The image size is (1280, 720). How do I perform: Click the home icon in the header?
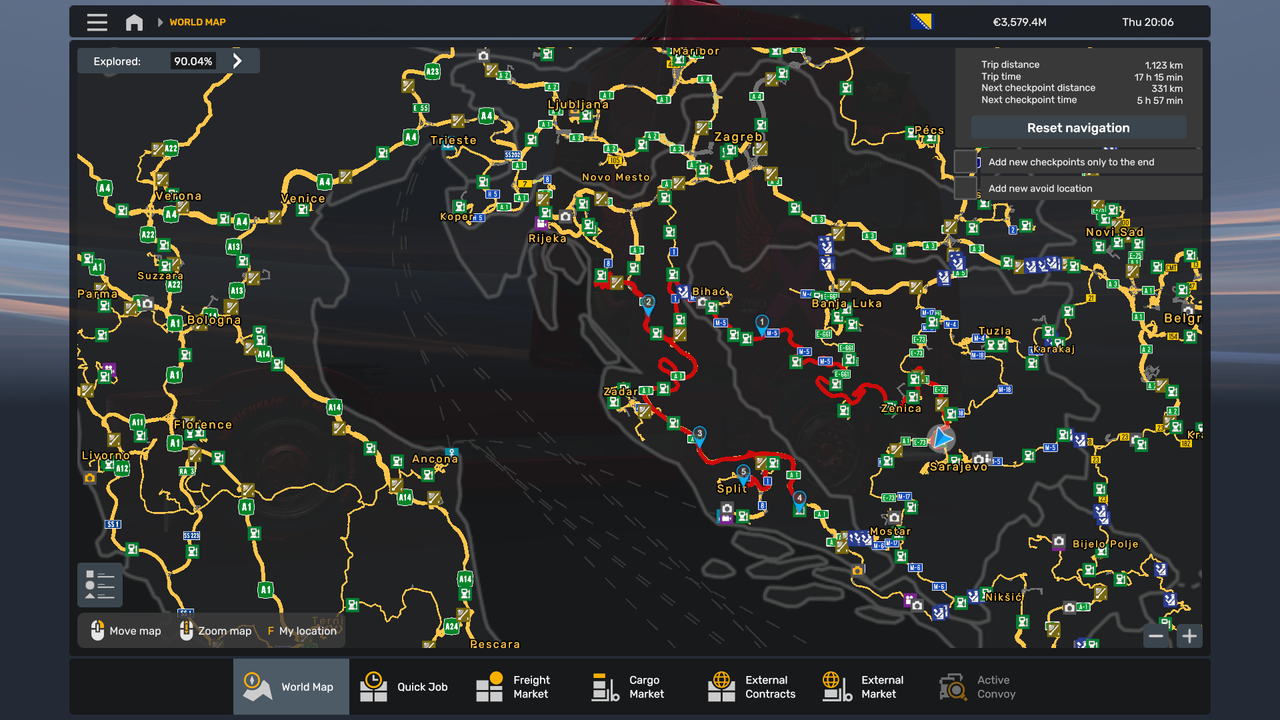(134, 21)
